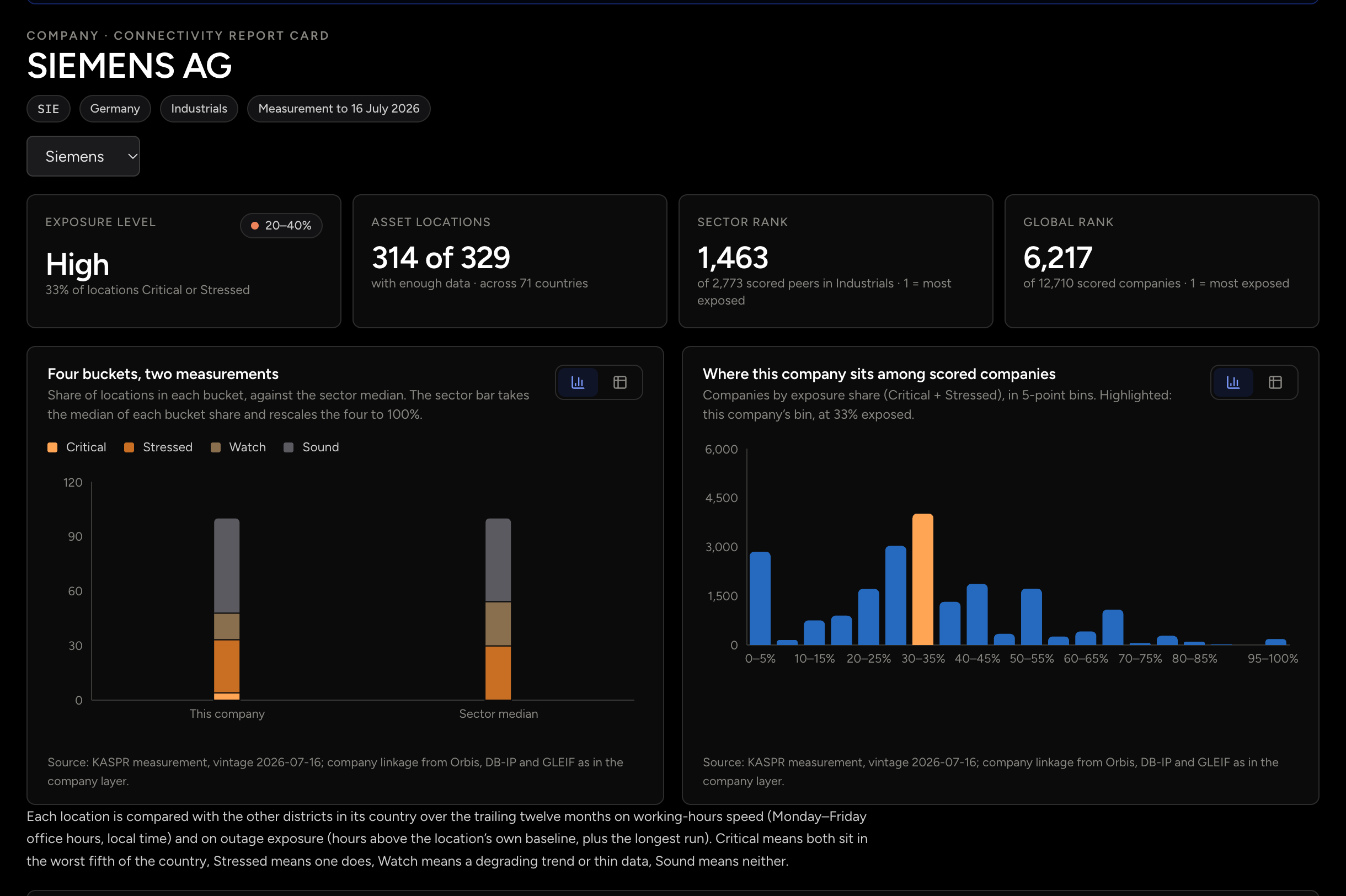The image size is (1346, 896).
Task: Click the Watch segment of Sector median bar
Action: (x=498, y=623)
